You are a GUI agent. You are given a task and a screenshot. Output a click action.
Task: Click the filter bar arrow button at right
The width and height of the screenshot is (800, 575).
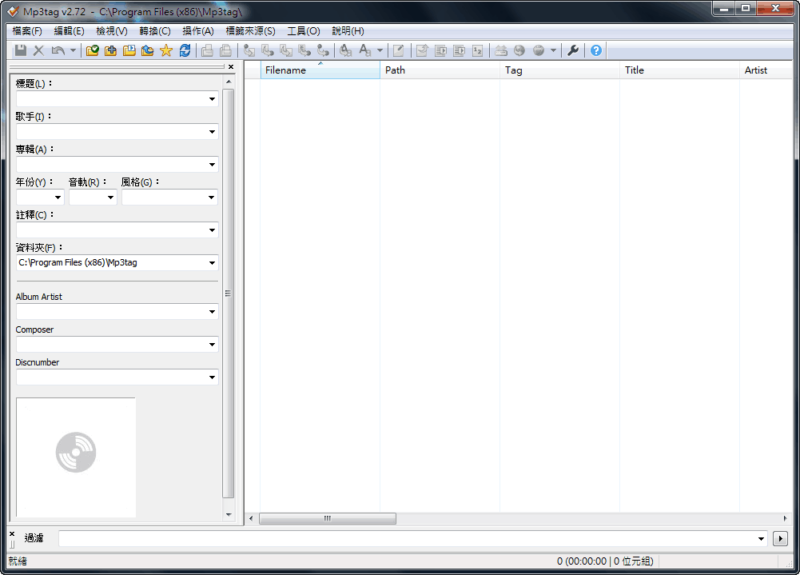coord(780,538)
